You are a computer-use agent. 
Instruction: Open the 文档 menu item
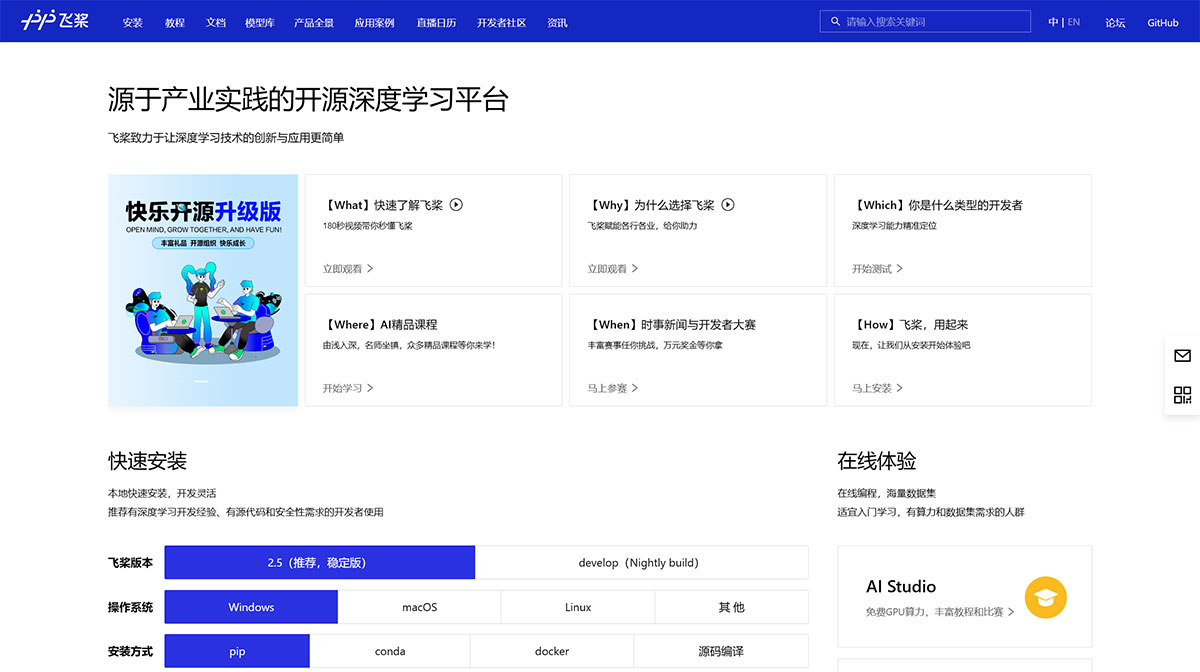[216, 22]
